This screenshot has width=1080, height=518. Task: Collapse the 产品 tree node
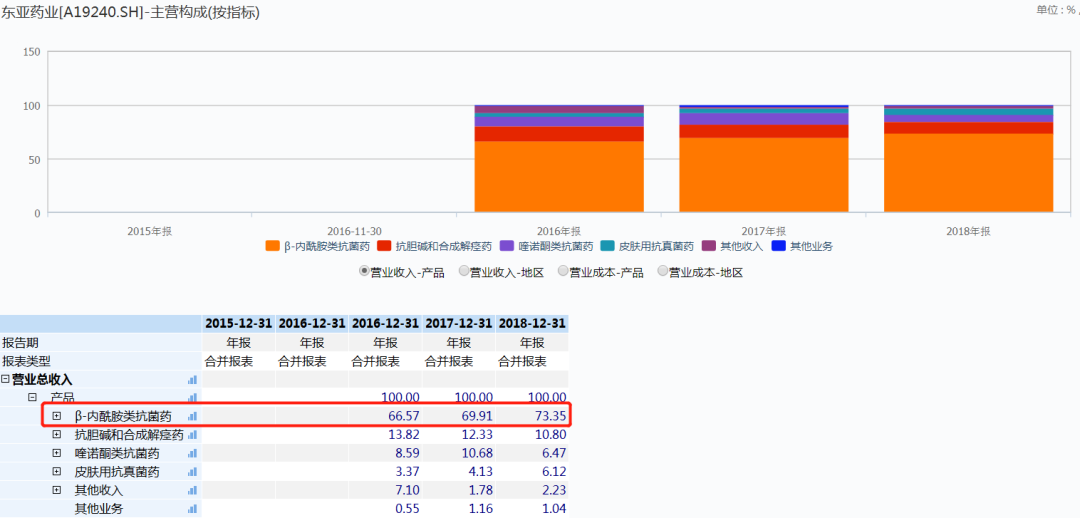[x=32, y=397]
